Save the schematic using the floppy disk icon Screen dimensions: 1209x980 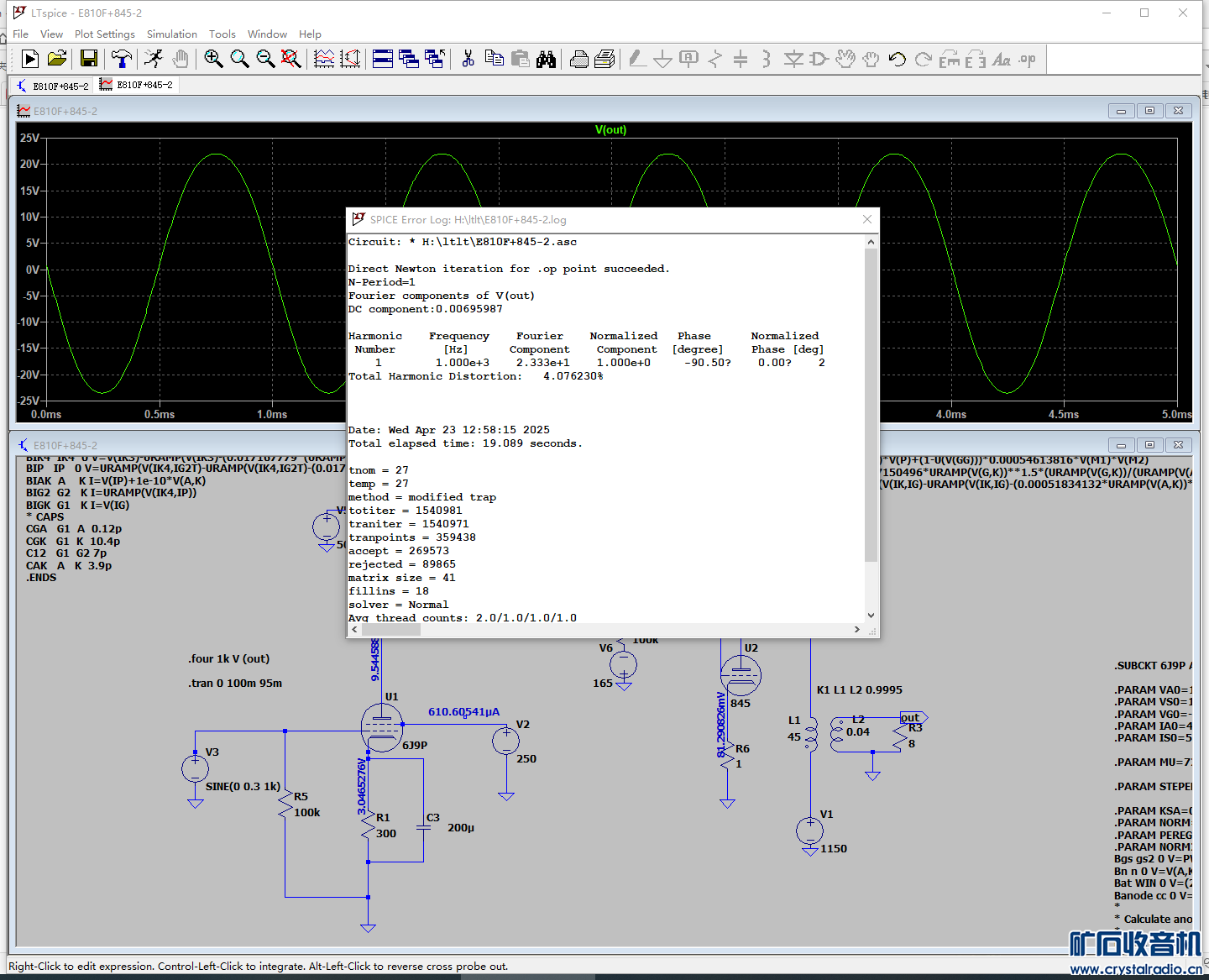[88, 59]
